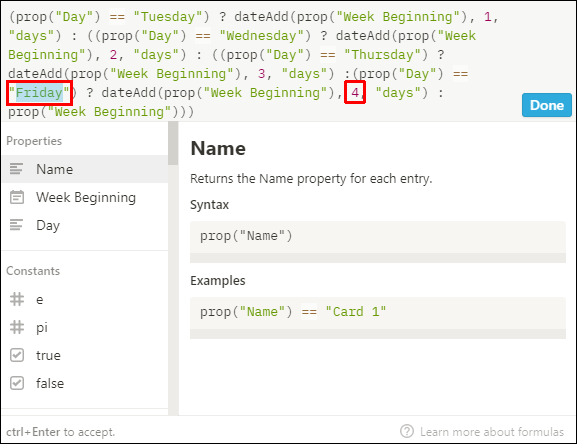Click the number 4 in formula
577x444 pixels.
pos(355,92)
